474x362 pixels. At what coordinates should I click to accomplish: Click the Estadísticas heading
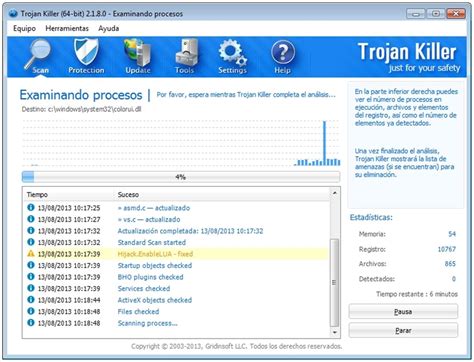371,218
